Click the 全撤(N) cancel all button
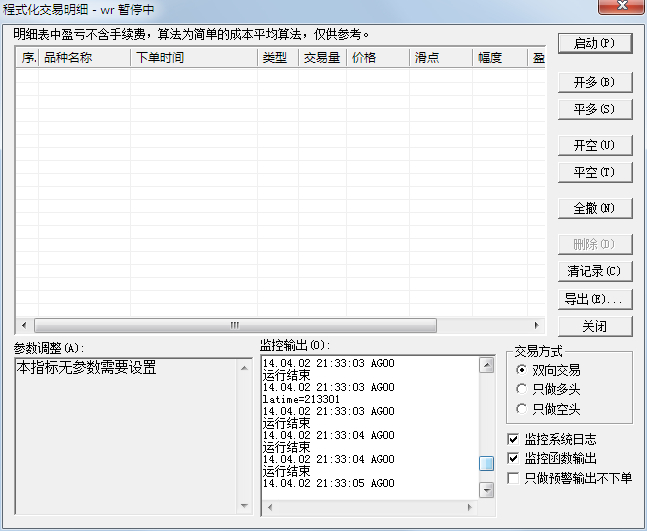Image resolution: width=647 pixels, height=531 pixels. 595,208
